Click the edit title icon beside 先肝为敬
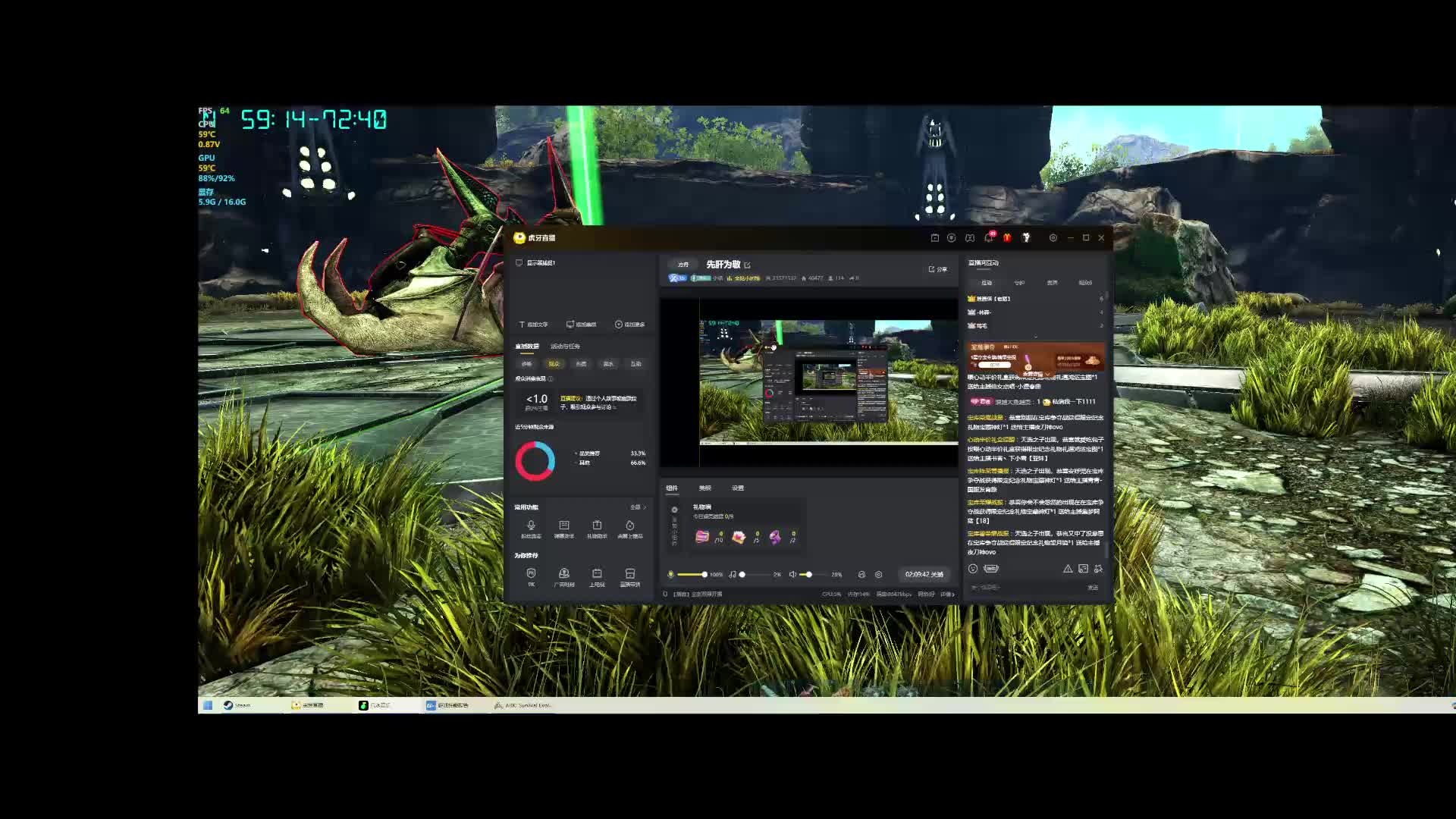This screenshot has width=1456, height=819. [748, 265]
